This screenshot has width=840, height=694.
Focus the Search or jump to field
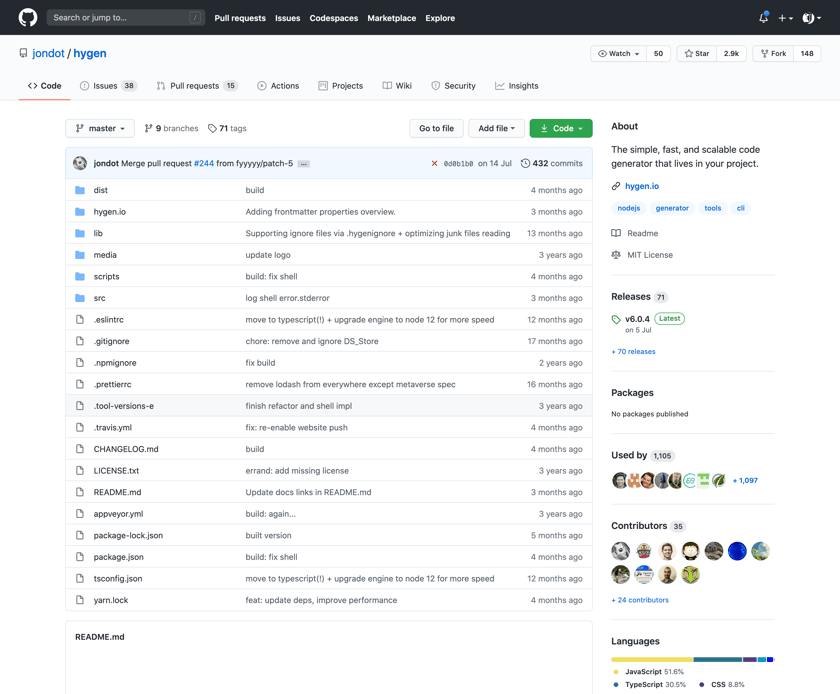pyautogui.click(x=125, y=18)
